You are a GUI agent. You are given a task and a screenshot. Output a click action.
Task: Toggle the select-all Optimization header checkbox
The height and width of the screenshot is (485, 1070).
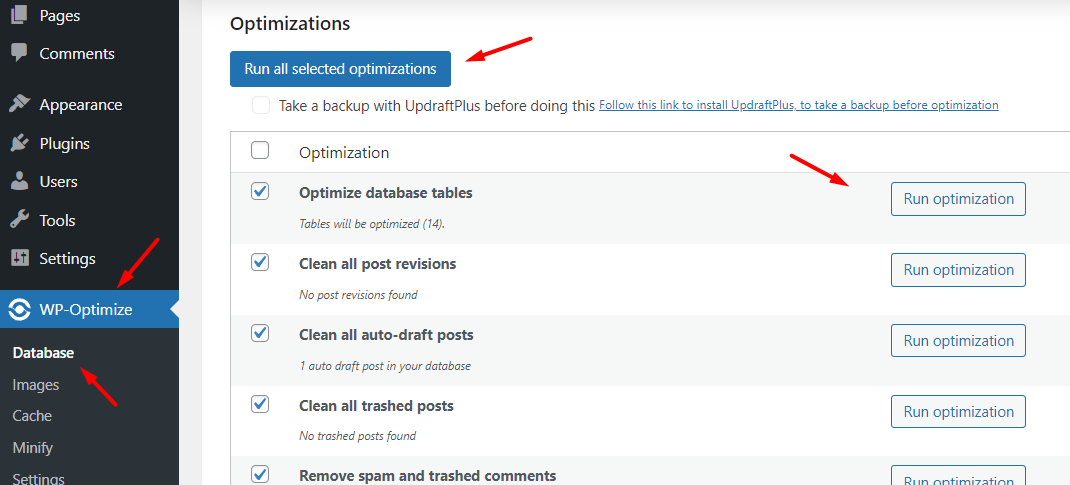(260, 151)
